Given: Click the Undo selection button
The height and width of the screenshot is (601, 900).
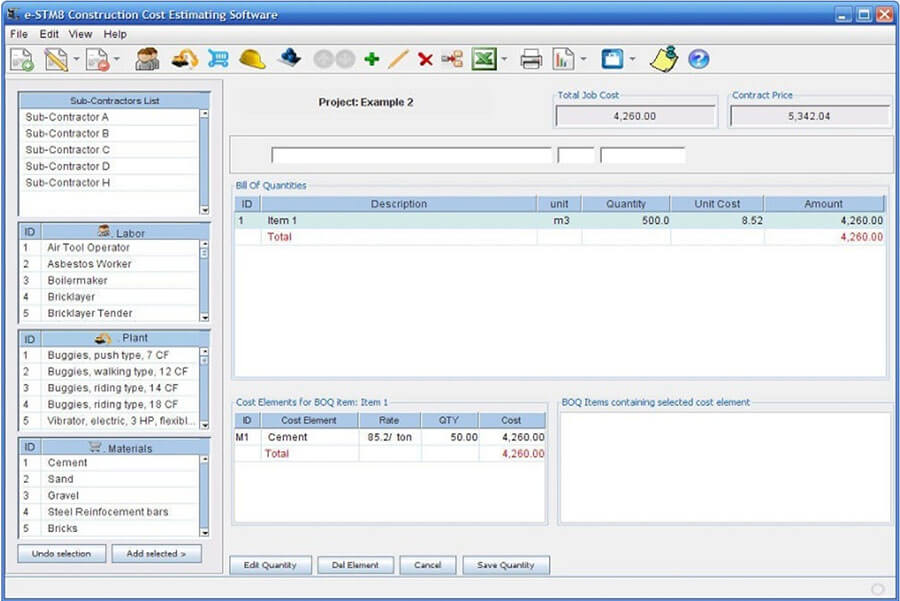Looking at the screenshot, I should pyautogui.click(x=61, y=553).
